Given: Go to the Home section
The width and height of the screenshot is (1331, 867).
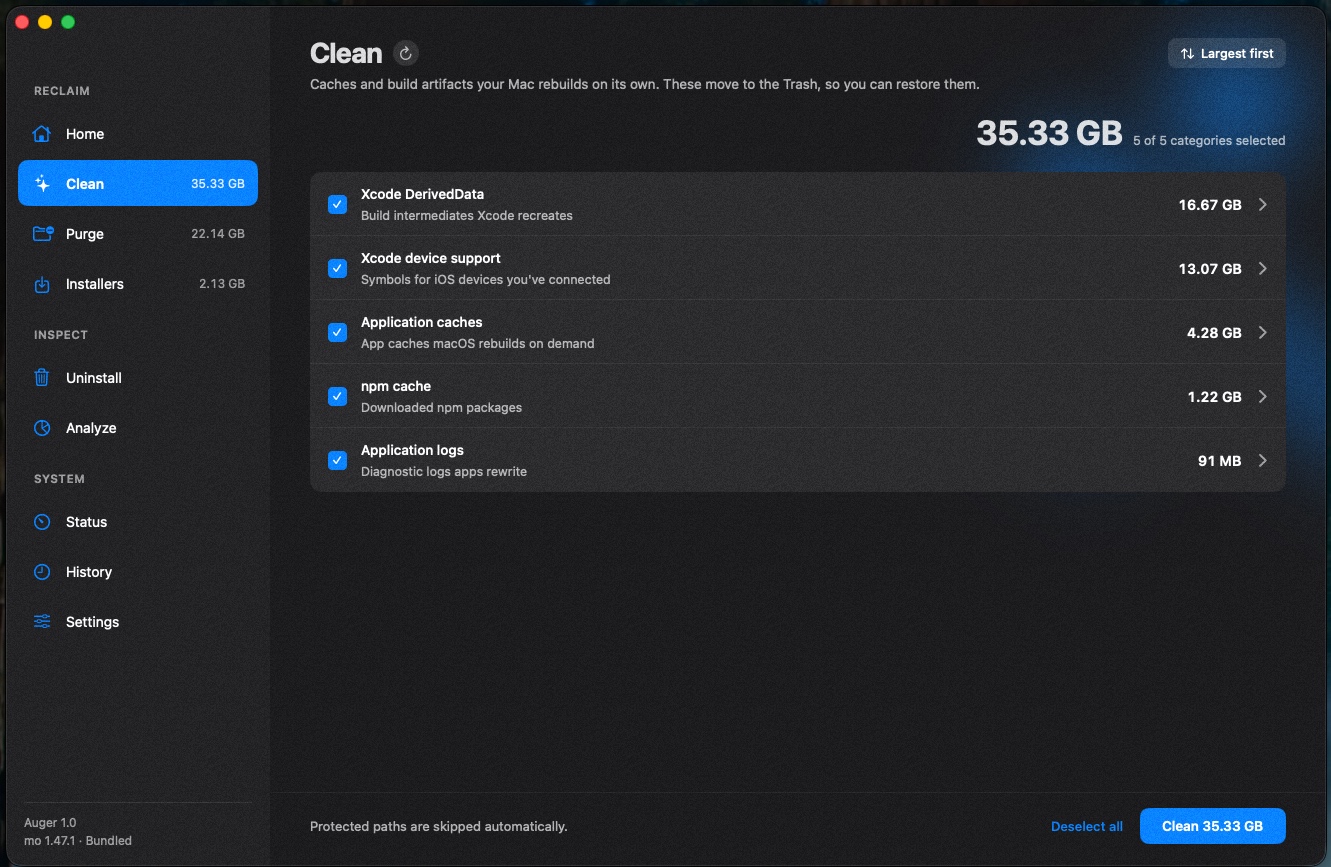Looking at the screenshot, I should pyautogui.click(x=138, y=134).
